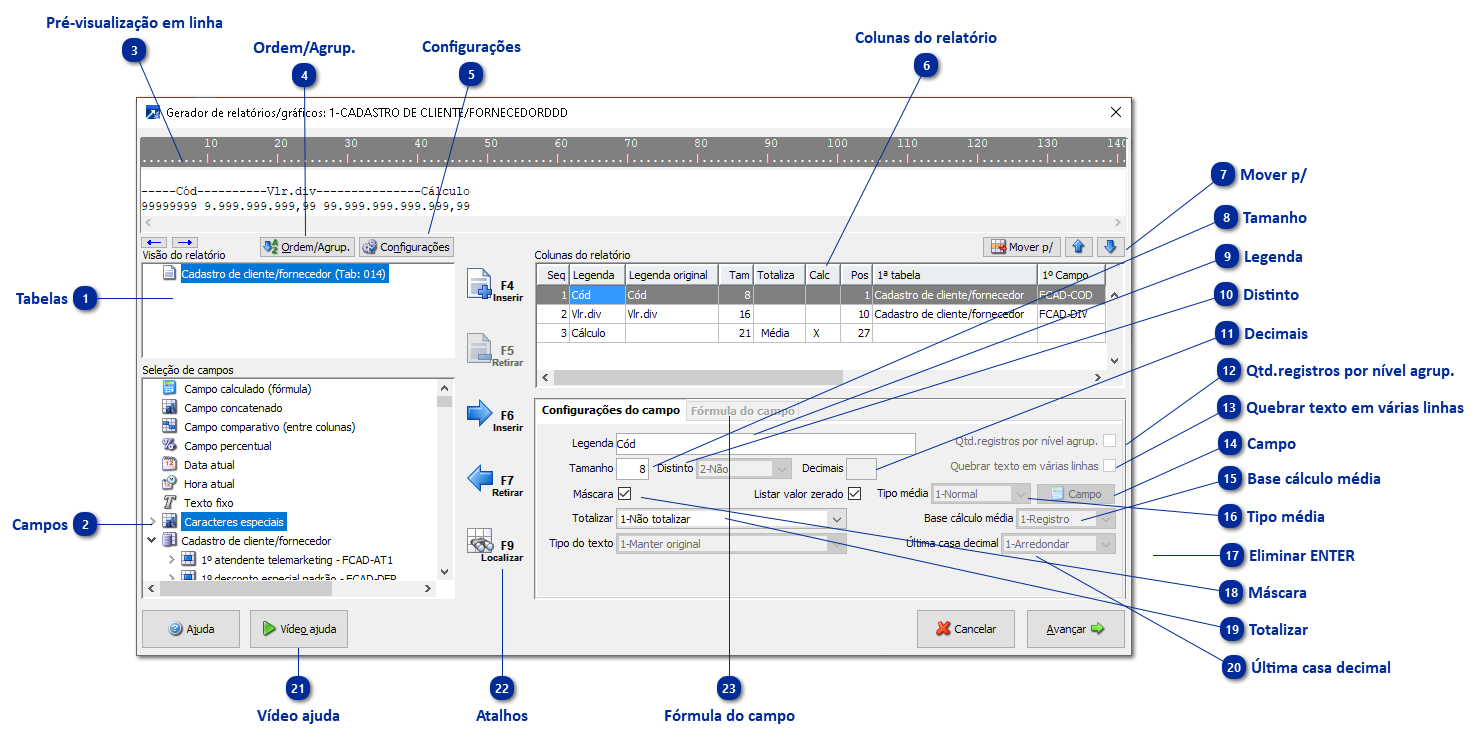Viewport: 1480px width, 742px height.
Task: Move the selected column down with the down arrow
Action: point(1110,246)
